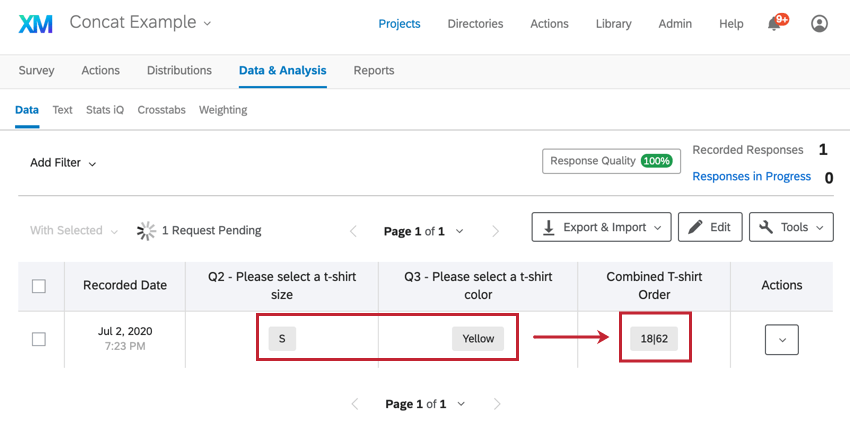Open Actions in top navigation
850x425 pixels.
[549, 24]
